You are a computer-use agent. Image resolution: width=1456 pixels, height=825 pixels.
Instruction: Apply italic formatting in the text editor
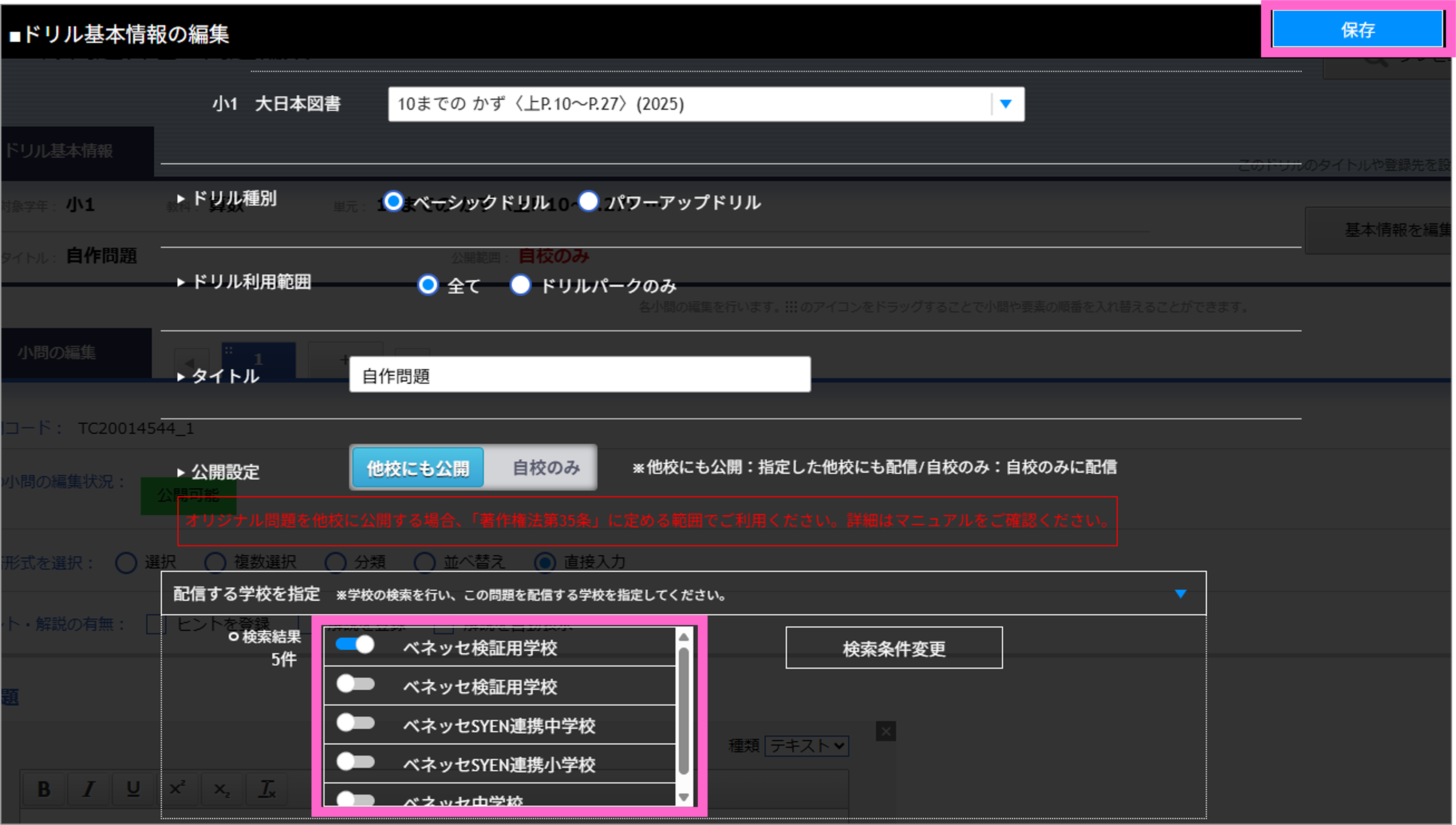[88, 789]
